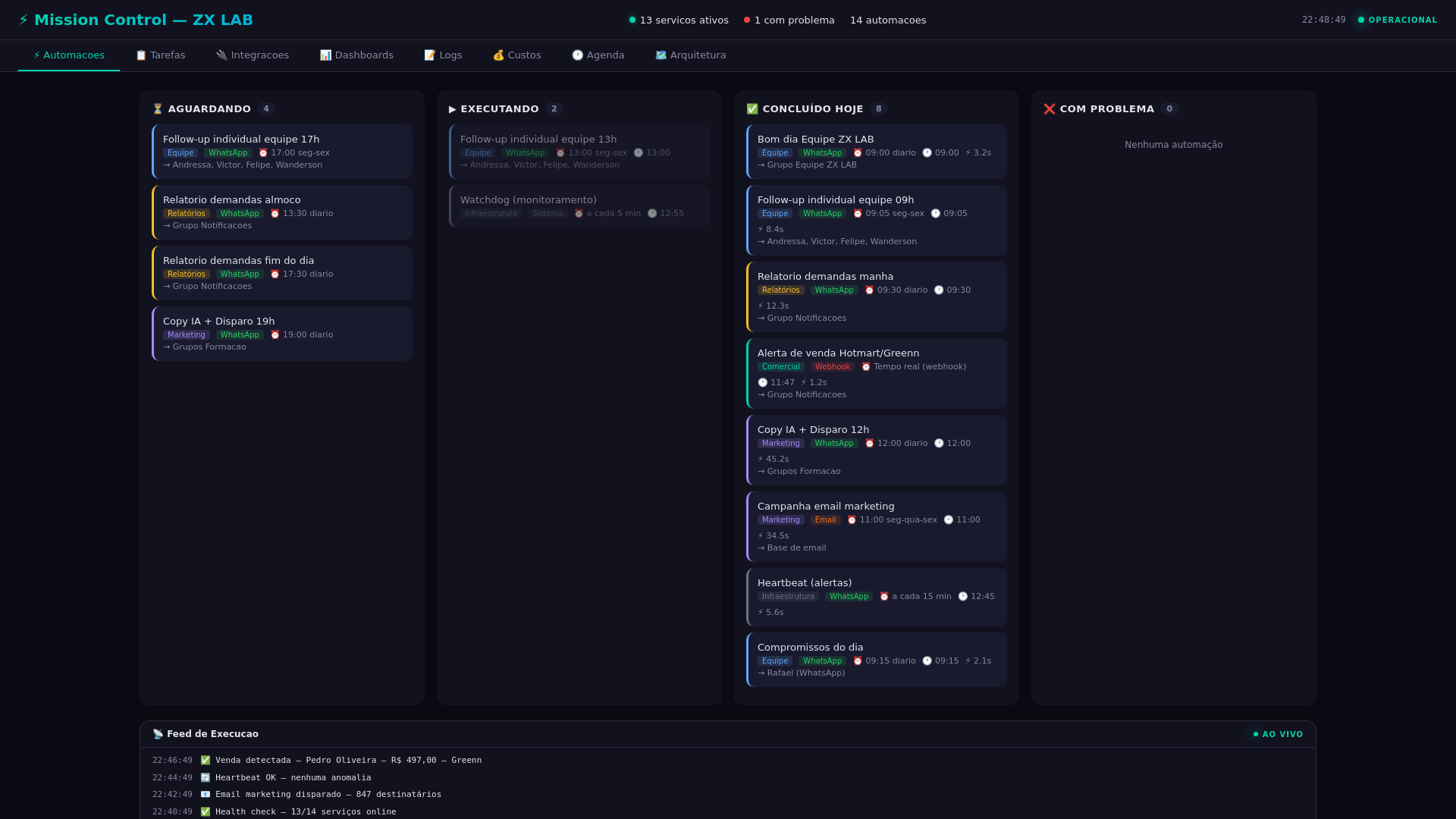Viewport: 1456px width, 819px height.
Task: Click the alarm clock icon next to 19:00 diario
Action: [x=275, y=335]
